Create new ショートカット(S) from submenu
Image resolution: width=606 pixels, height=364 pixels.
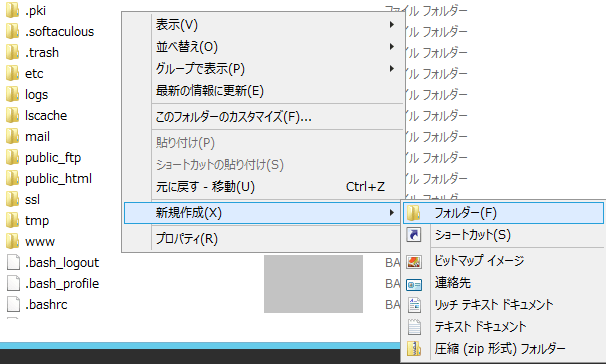[x=503, y=235]
